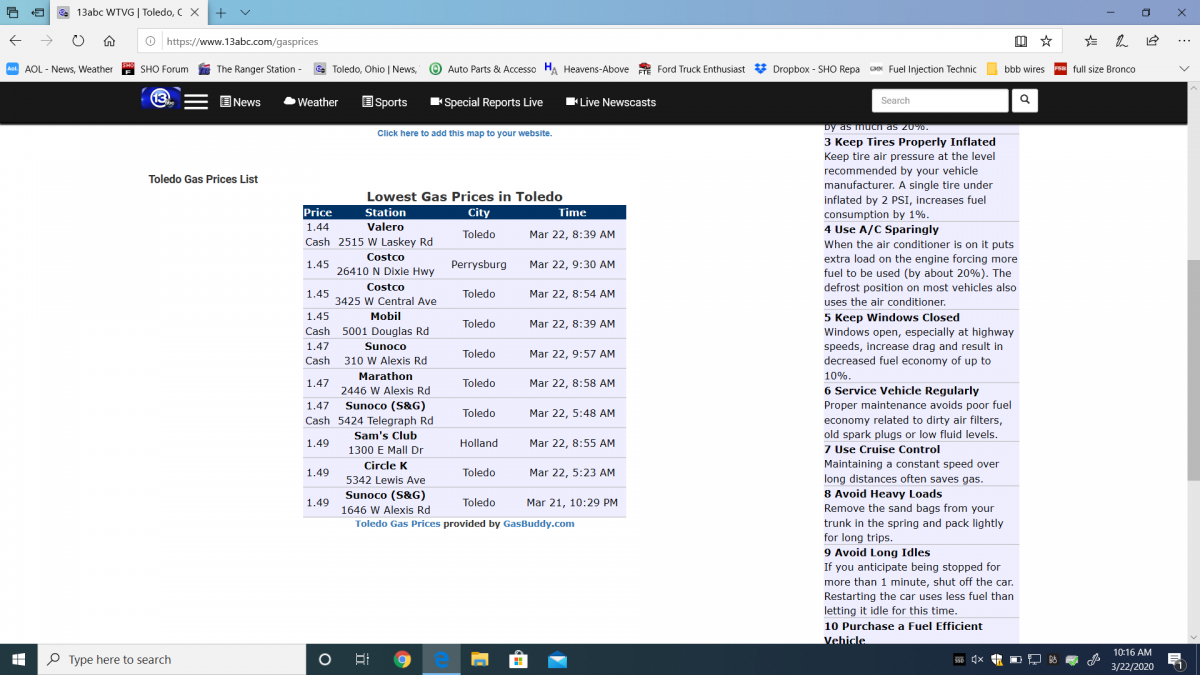Share this page using share icon
This screenshot has height=675, width=1200.
pos(1153,41)
